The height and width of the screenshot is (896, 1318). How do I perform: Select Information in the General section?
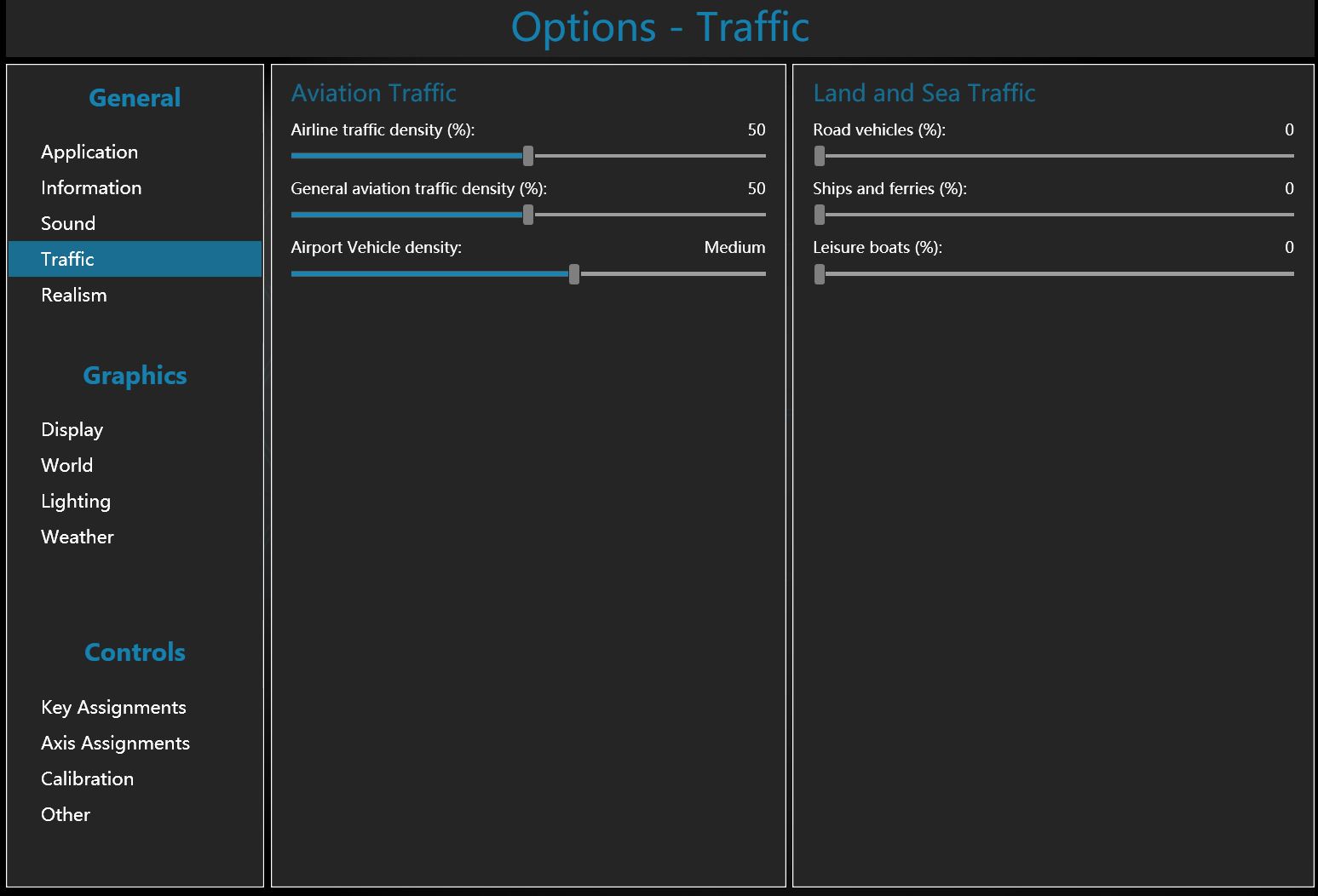(x=91, y=187)
